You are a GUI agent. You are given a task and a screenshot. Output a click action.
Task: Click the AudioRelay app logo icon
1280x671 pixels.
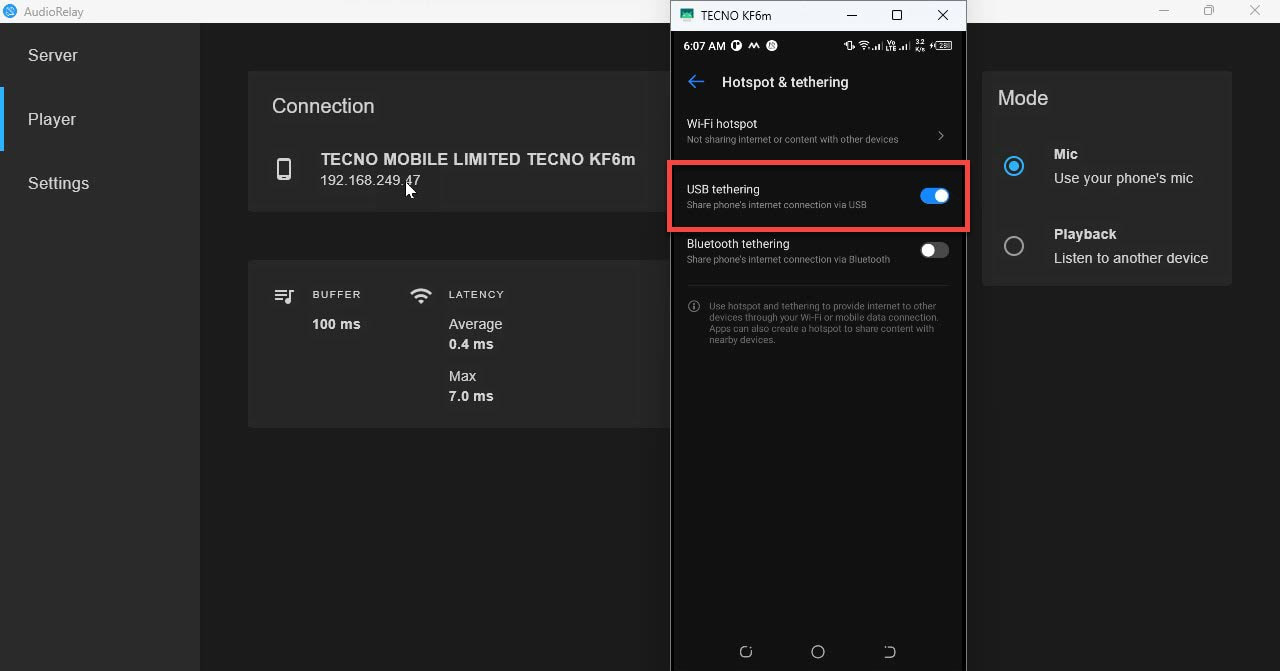pos(10,11)
